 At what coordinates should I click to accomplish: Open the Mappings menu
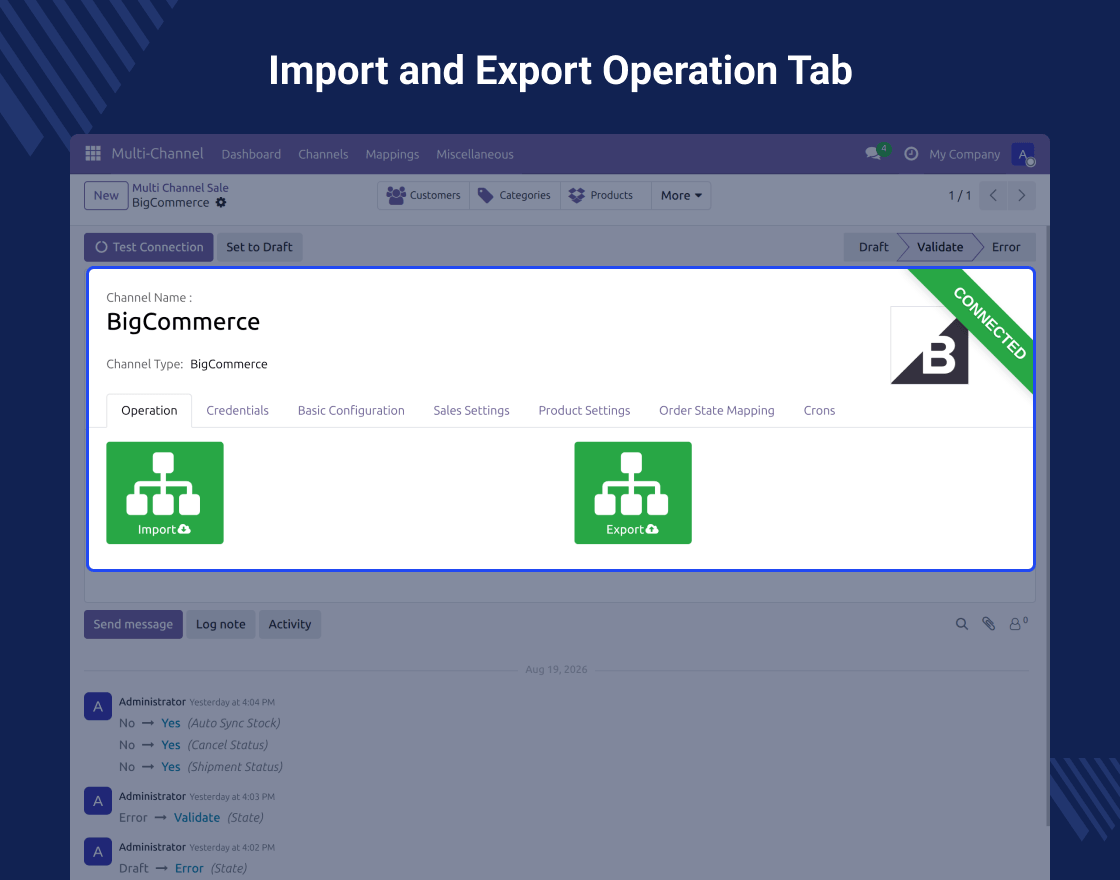pyautogui.click(x=392, y=154)
